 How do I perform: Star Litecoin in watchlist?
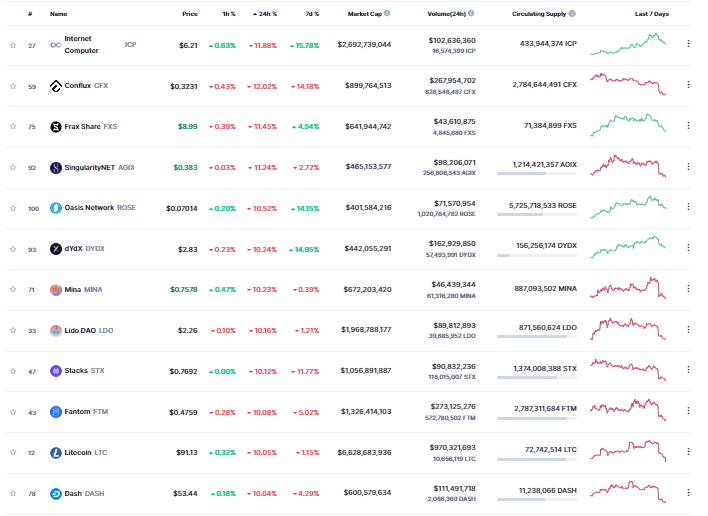click(x=13, y=452)
